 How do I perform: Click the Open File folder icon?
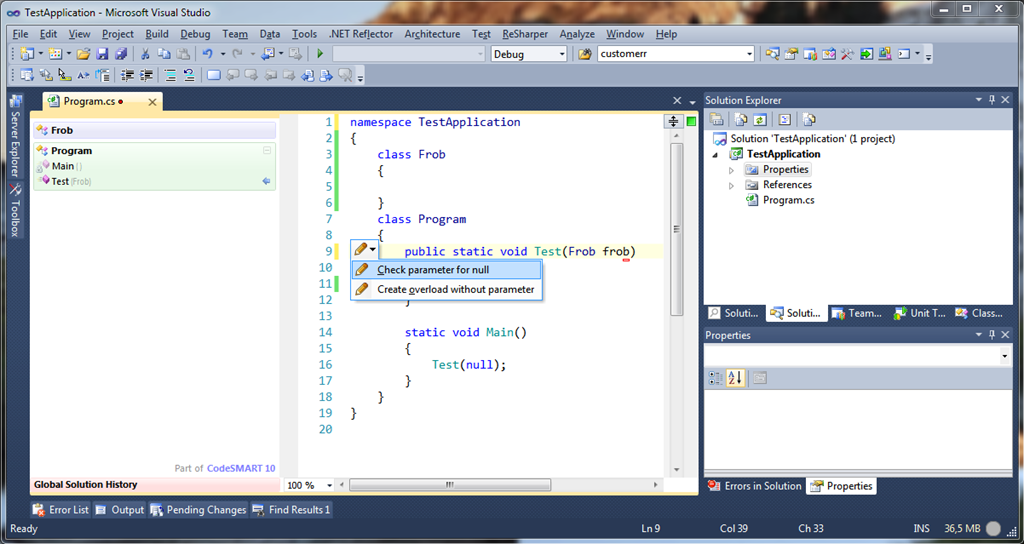[x=83, y=54]
